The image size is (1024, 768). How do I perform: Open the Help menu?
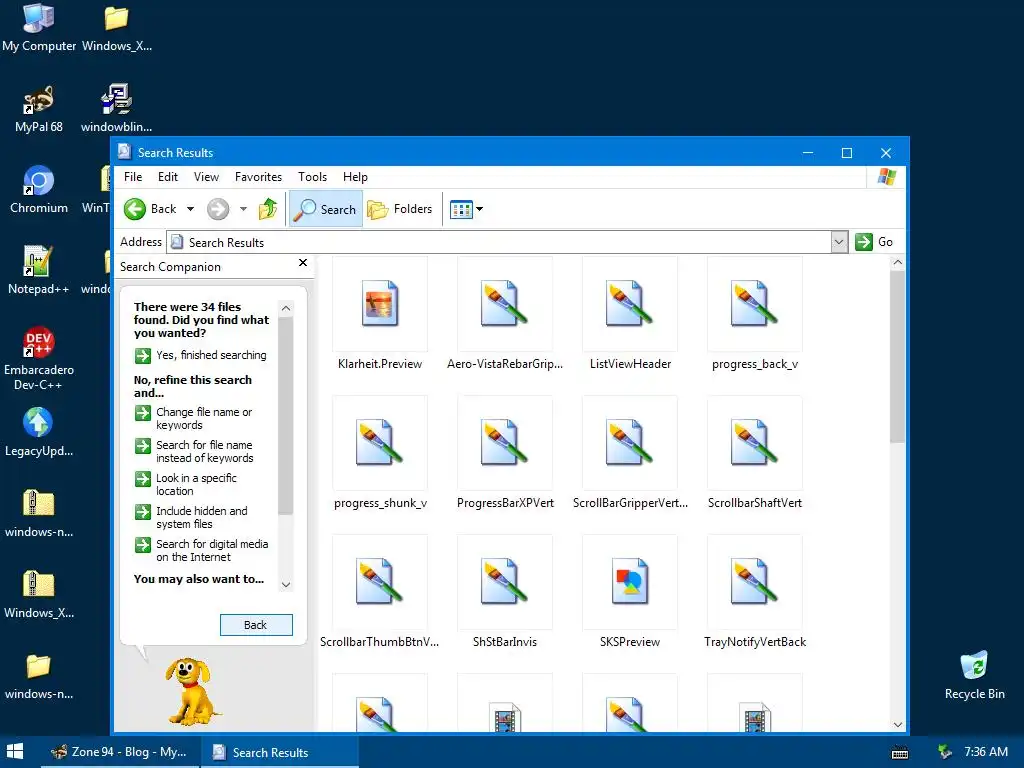[x=355, y=177]
